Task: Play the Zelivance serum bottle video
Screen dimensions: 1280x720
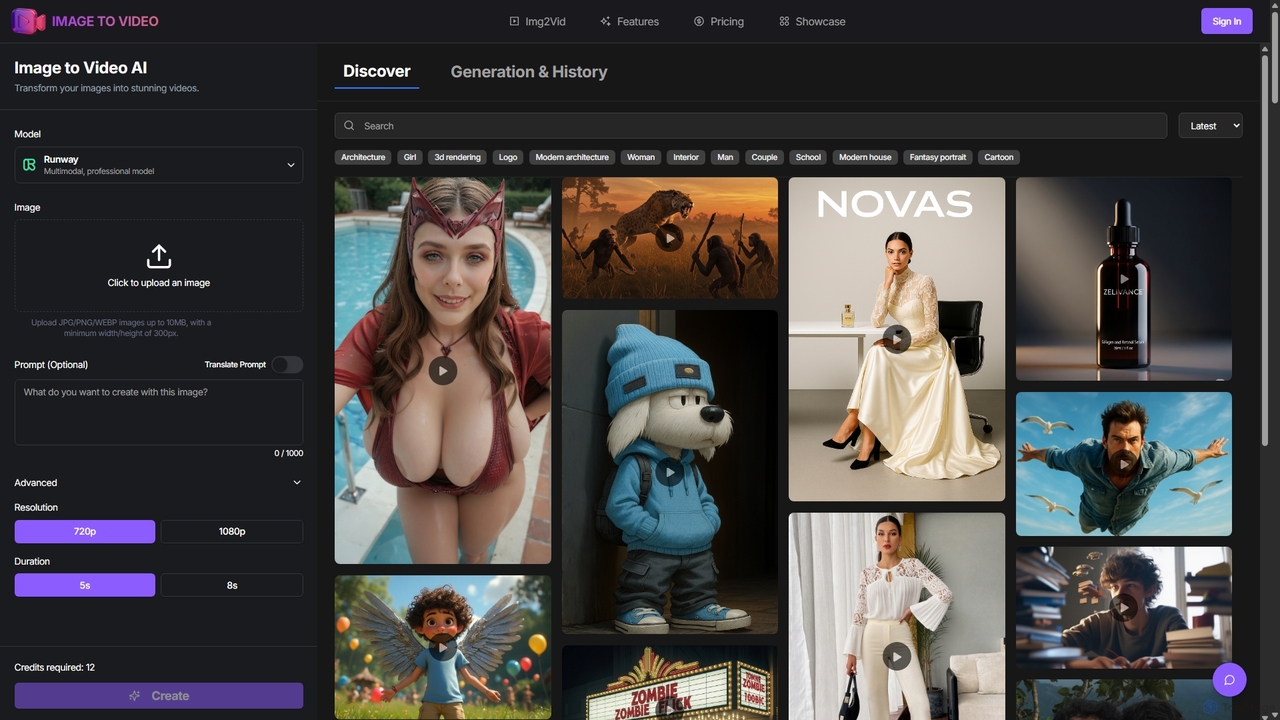Action: [1124, 279]
